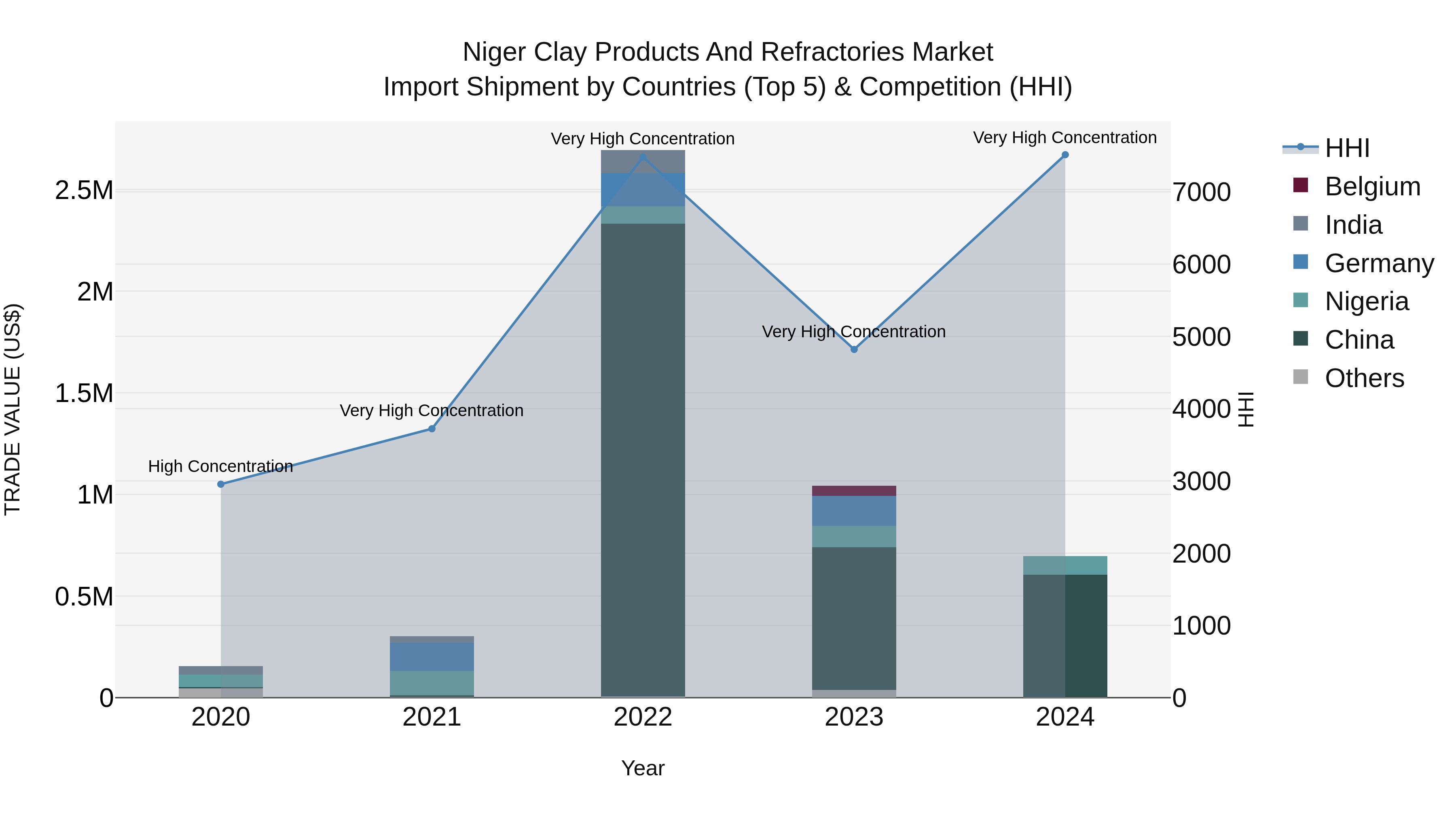Click the Germany blue legend swatch
This screenshot has width=1456, height=819.
[1301, 262]
